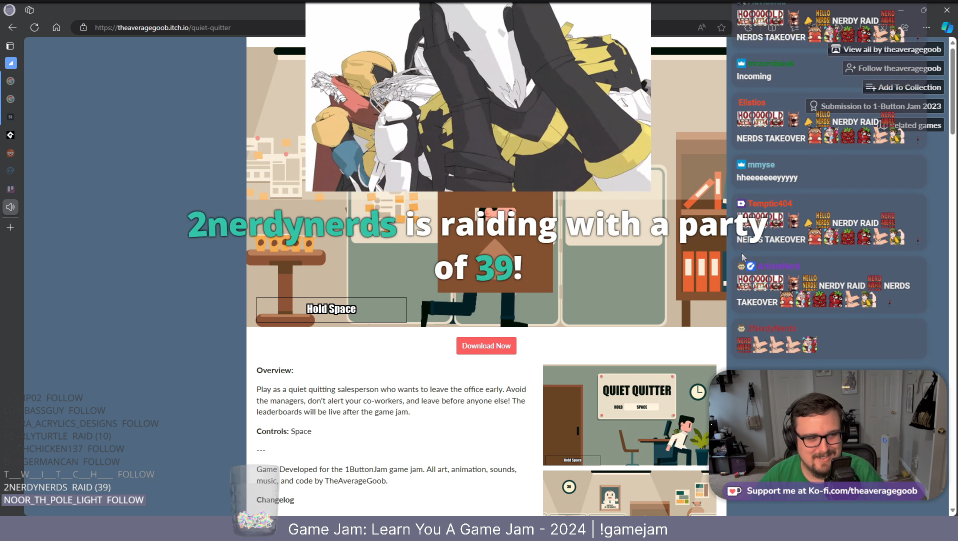Switch to the blue square icon tab
Viewport: 958px width, 541px height.
(x=10, y=63)
